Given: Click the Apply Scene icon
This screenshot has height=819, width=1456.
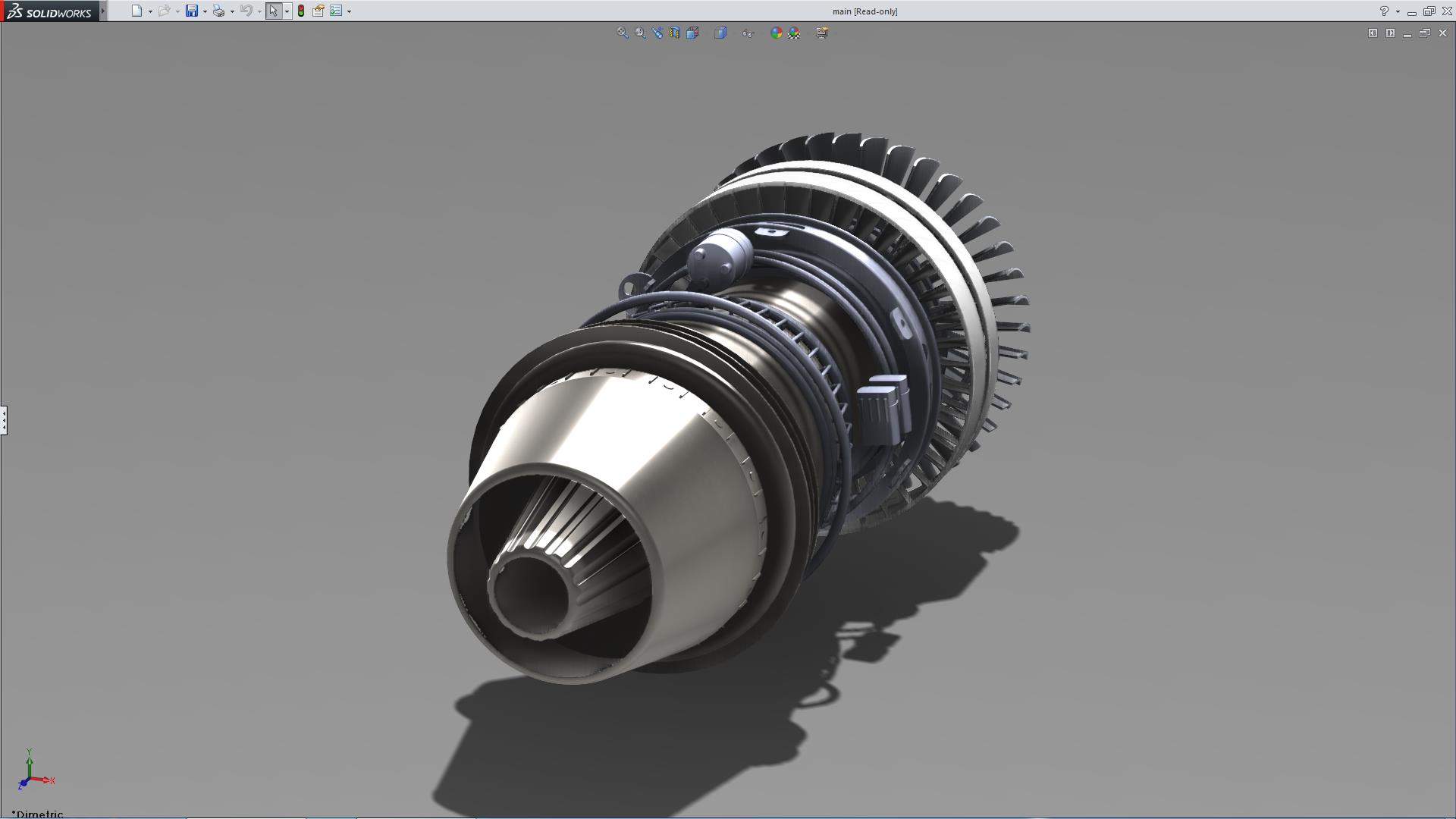Looking at the screenshot, I should coord(794,33).
